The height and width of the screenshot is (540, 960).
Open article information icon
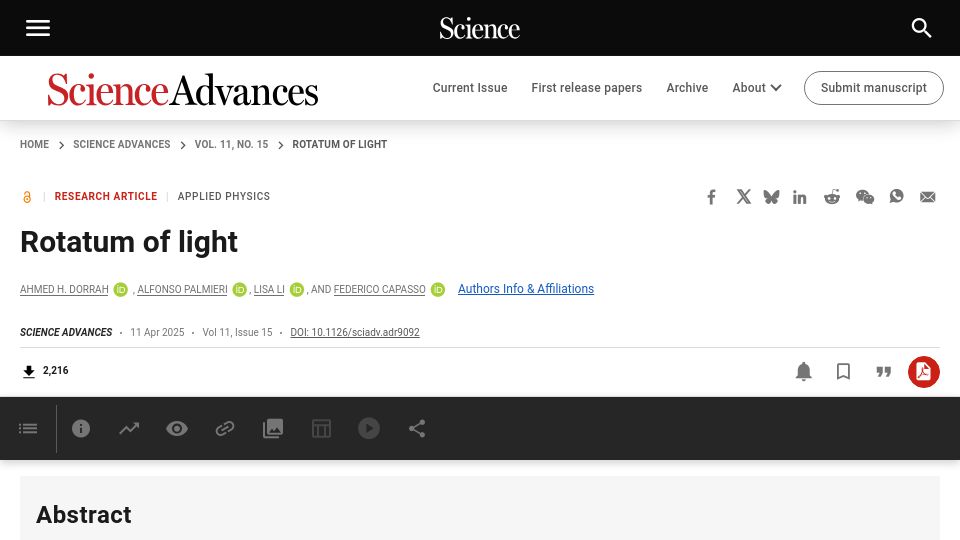(81, 429)
